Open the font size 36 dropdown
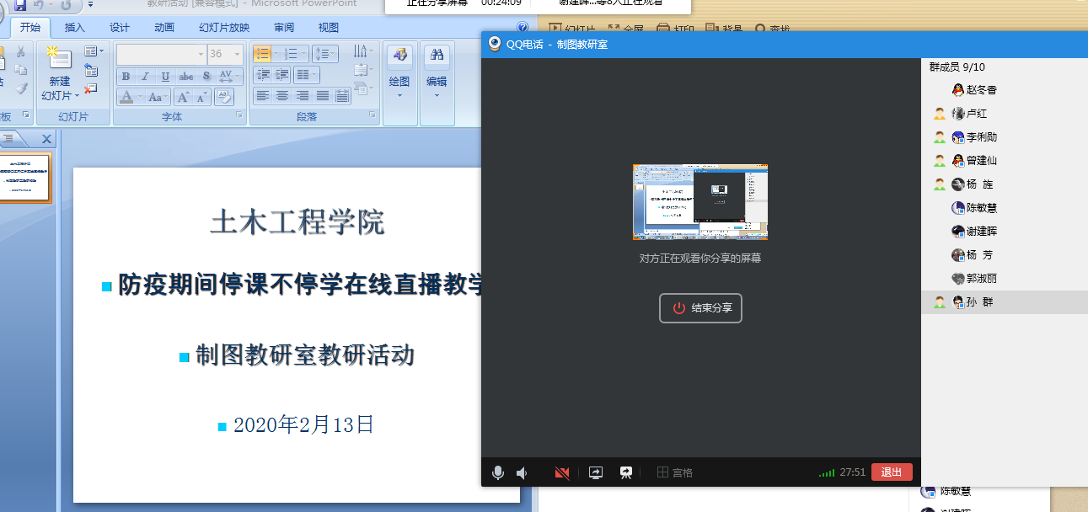Screen dimensions: 1089x512 238,54
